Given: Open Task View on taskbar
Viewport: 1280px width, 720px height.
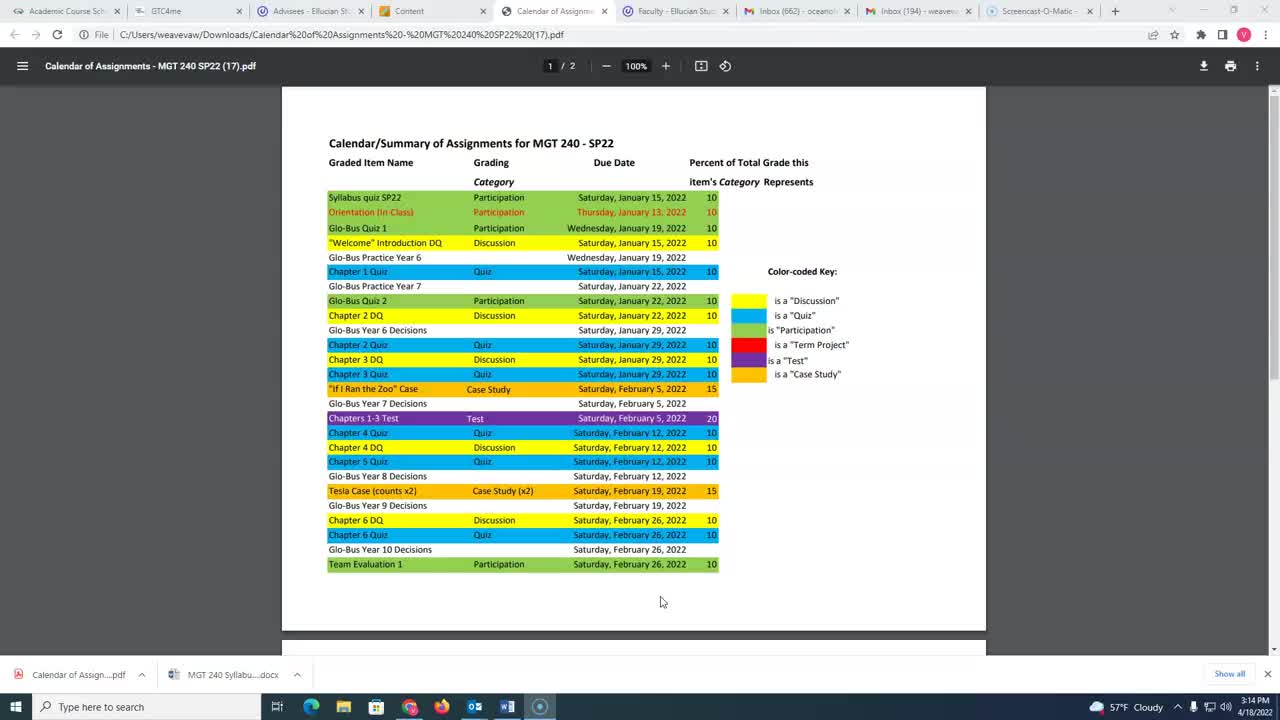Looking at the screenshot, I should (277, 707).
